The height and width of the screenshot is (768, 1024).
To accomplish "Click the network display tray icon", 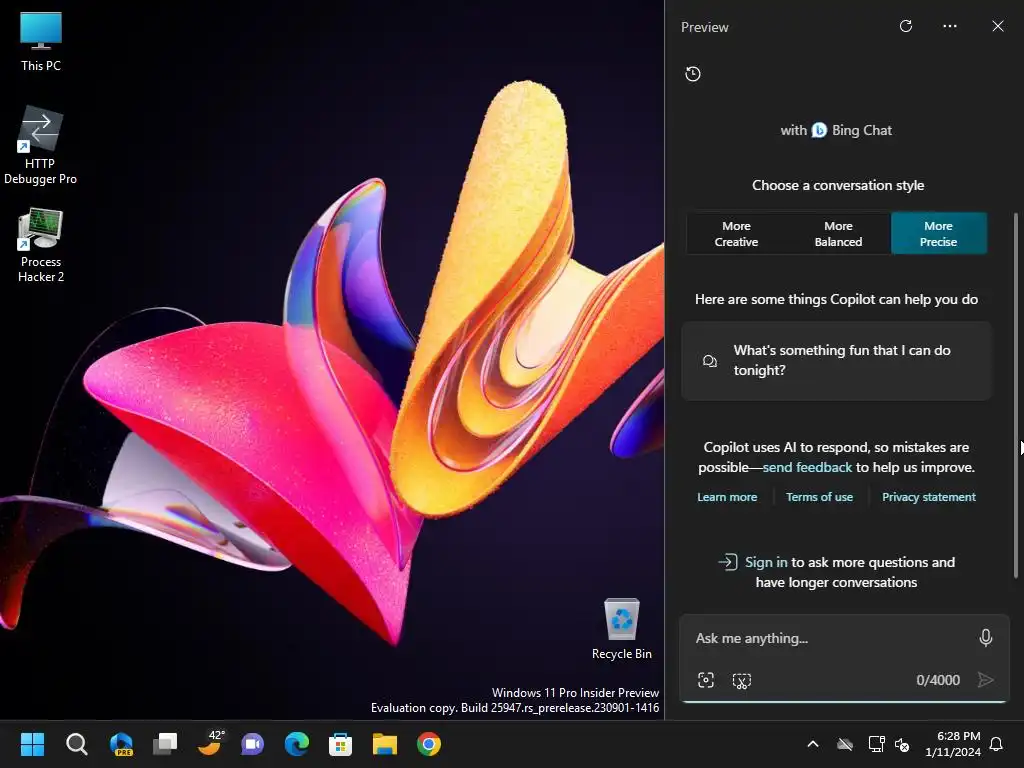I will point(876,744).
